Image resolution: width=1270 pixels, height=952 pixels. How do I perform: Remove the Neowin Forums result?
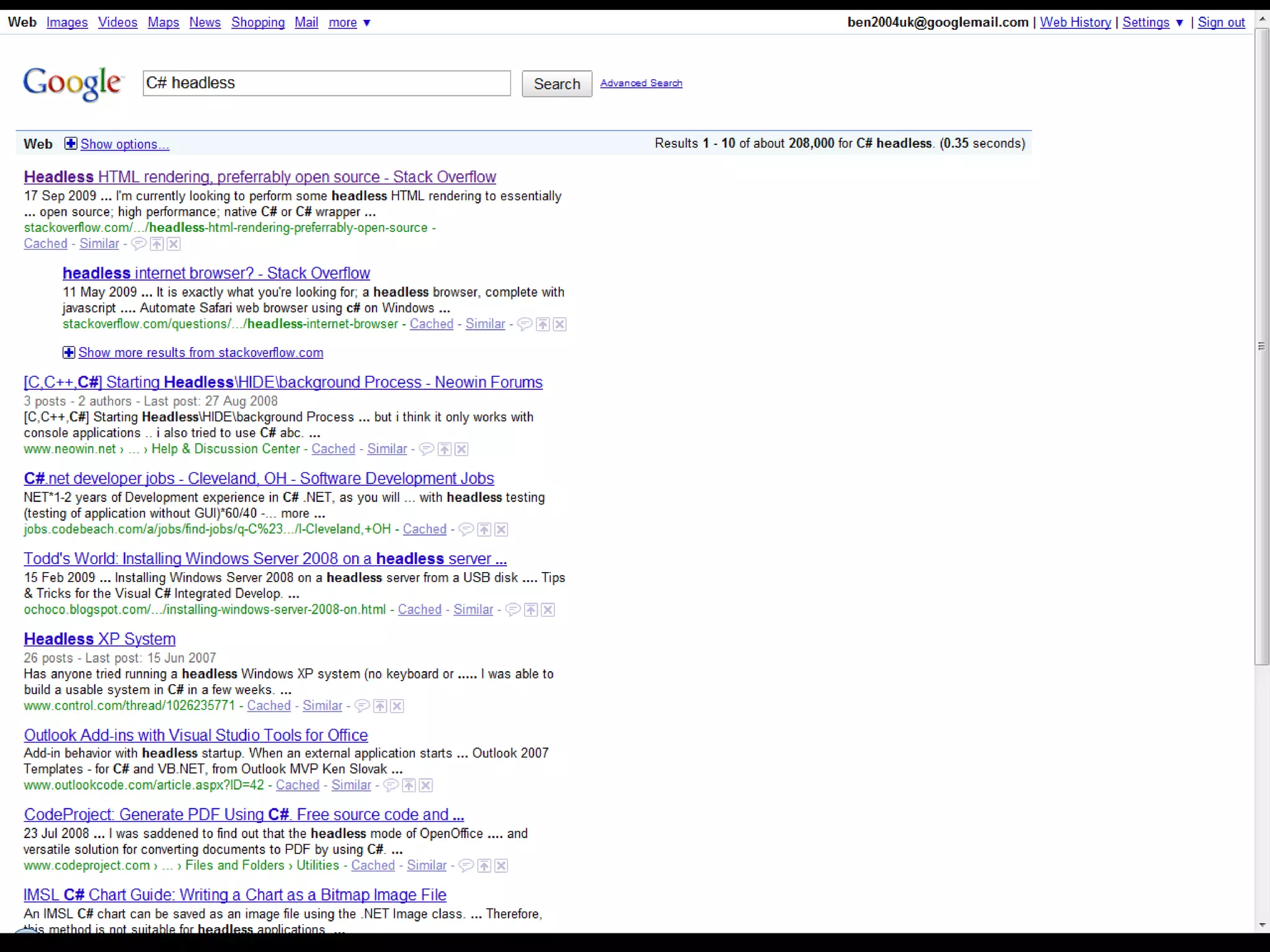point(462,449)
